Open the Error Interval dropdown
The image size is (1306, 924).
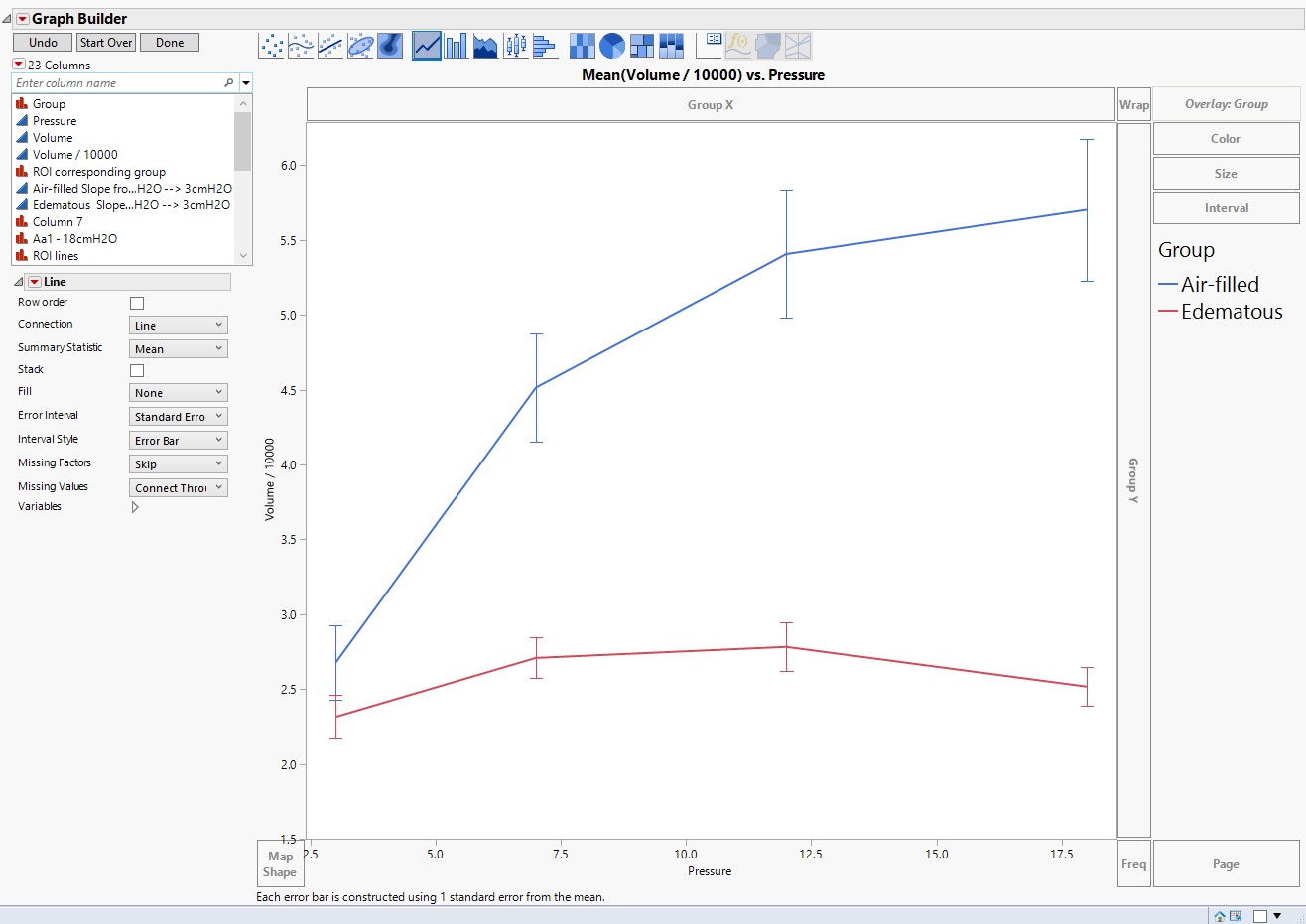179,417
